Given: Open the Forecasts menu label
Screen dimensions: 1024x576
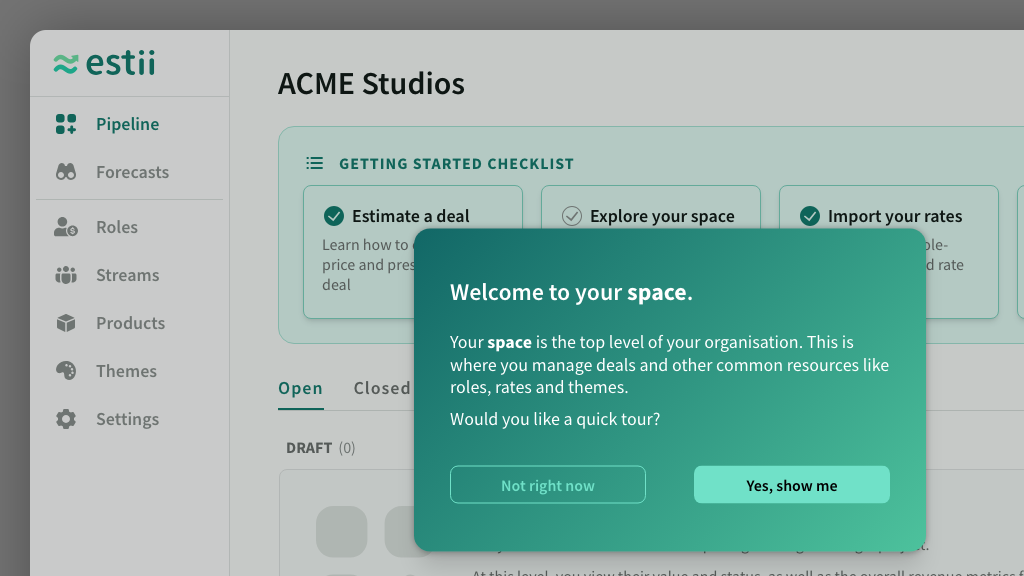Looking at the screenshot, I should coord(132,172).
